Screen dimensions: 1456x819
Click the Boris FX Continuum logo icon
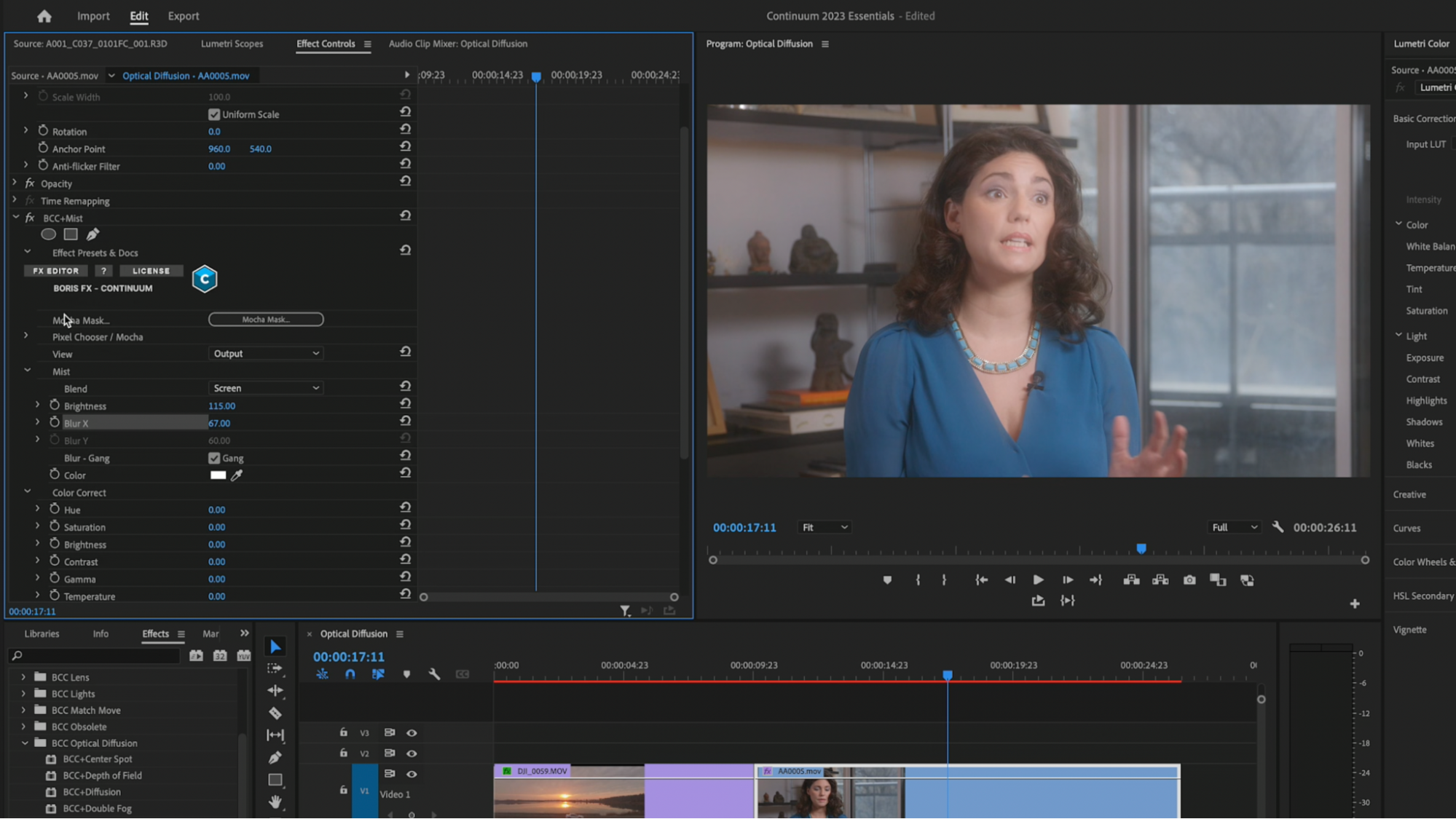click(205, 279)
